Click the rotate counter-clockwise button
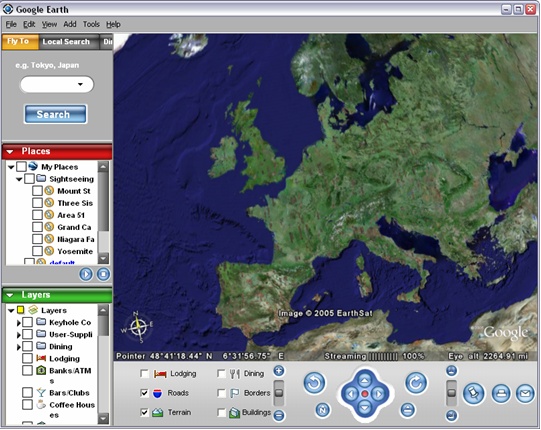The height and width of the screenshot is (430, 541). pyautogui.click(x=314, y=382)
